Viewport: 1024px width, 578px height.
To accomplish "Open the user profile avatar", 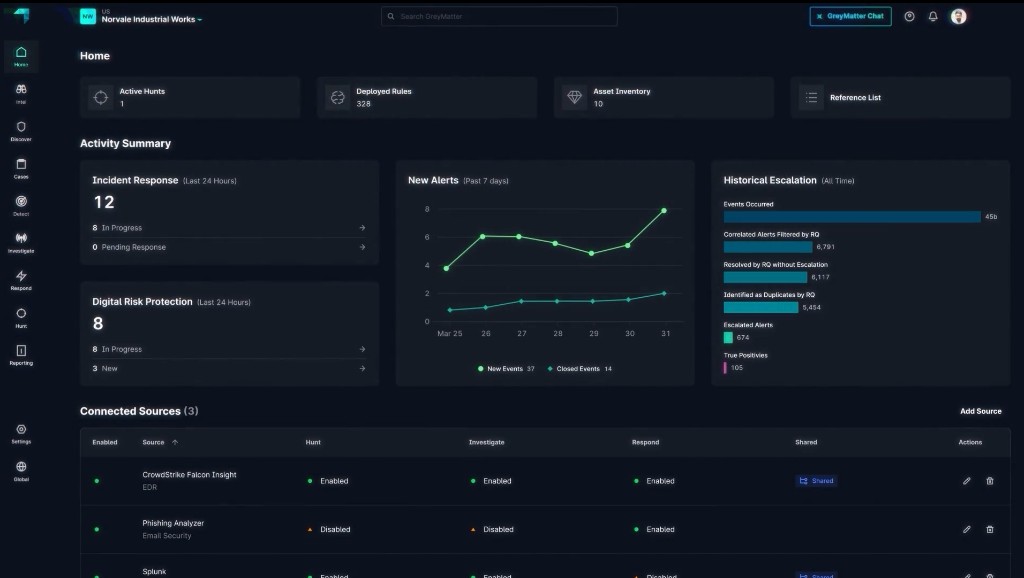I will coord(958,16).
